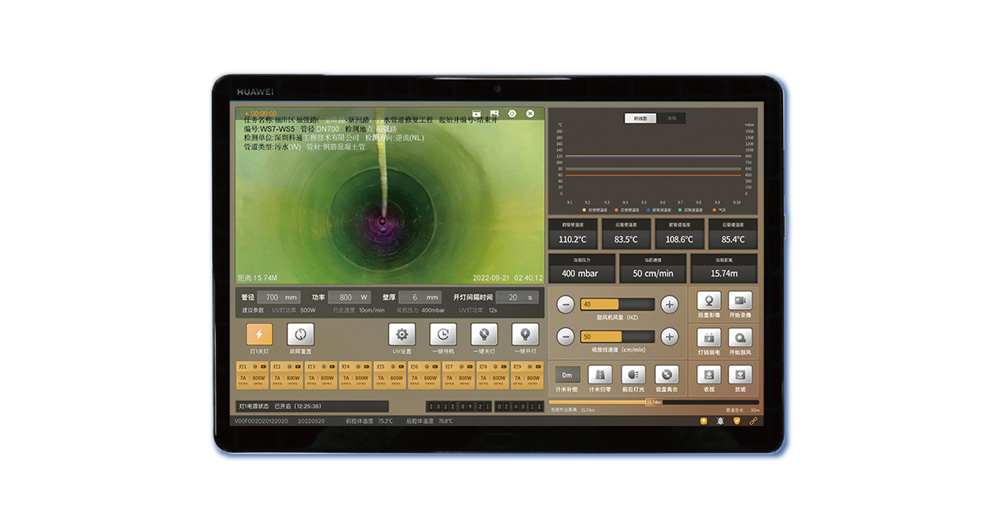
Task: Click the 灯1关灯 lightning icon button
Action: point(259,335)
